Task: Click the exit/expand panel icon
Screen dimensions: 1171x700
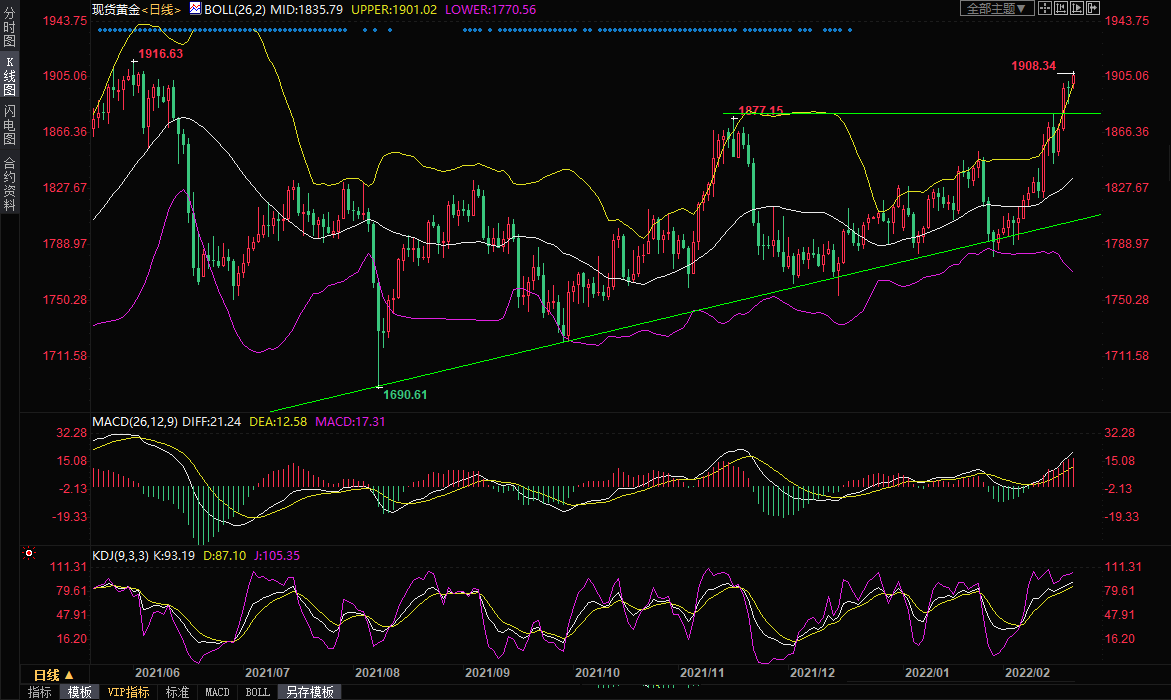Action: [1093, 8]
